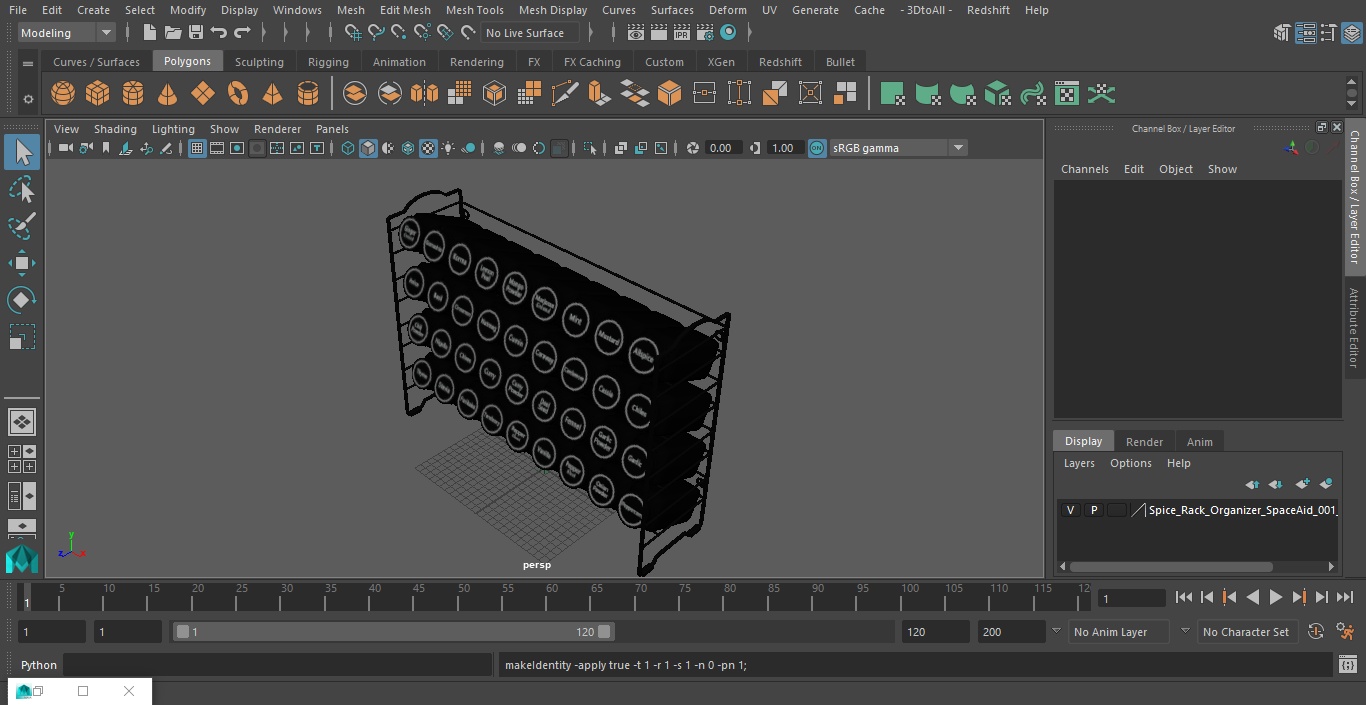Create a new layer icon
The image size is (1366, 705).
1302,484
